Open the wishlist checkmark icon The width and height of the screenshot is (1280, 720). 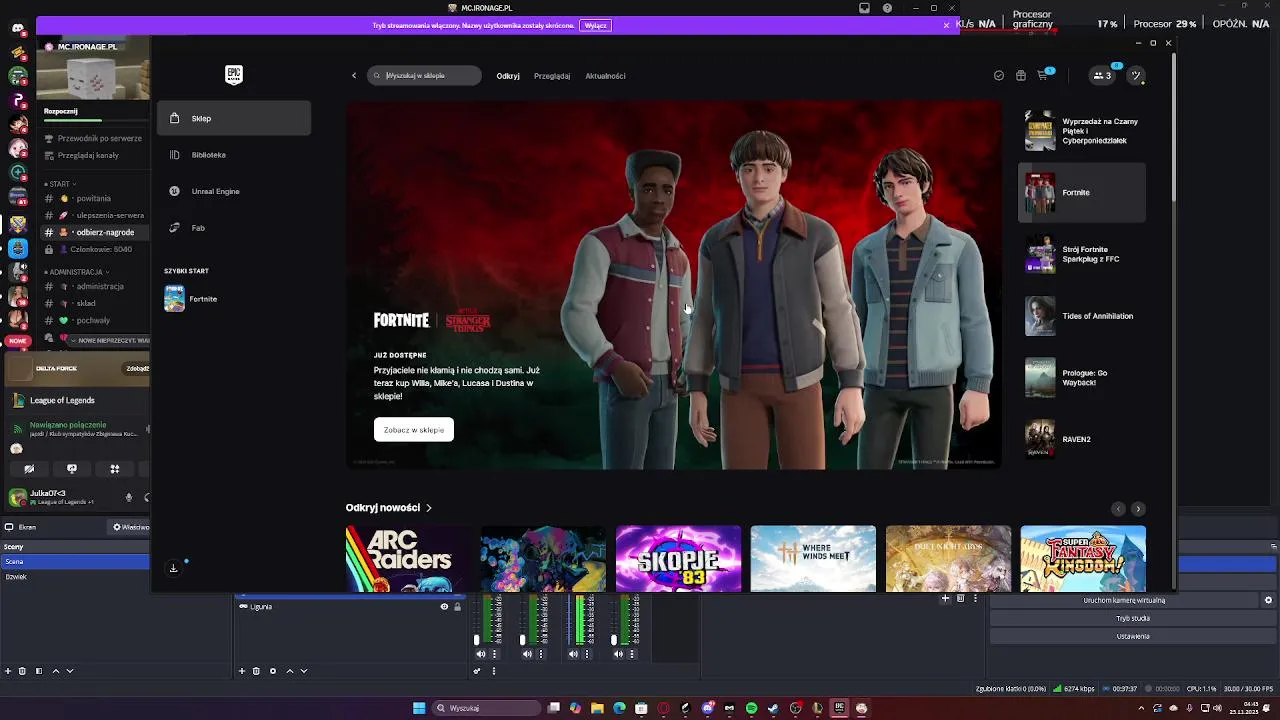(999, 75)
